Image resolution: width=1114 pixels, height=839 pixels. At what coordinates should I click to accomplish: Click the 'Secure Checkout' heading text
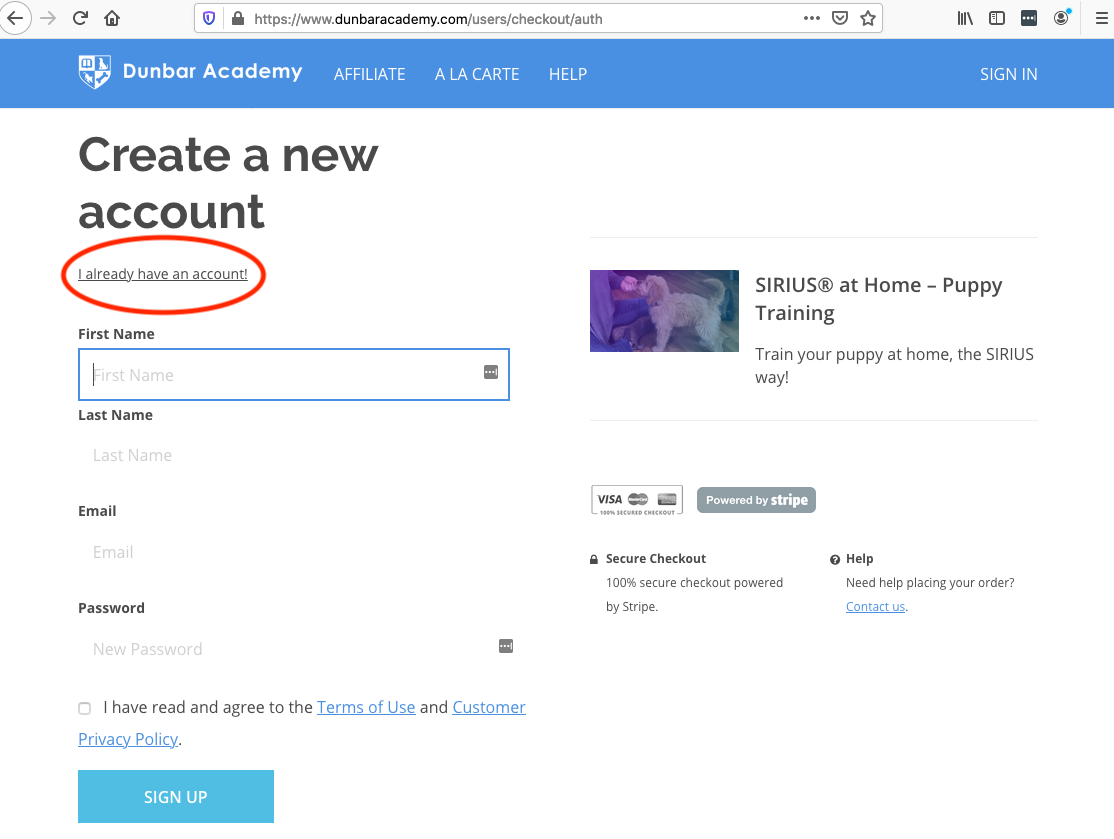point(656,559)
